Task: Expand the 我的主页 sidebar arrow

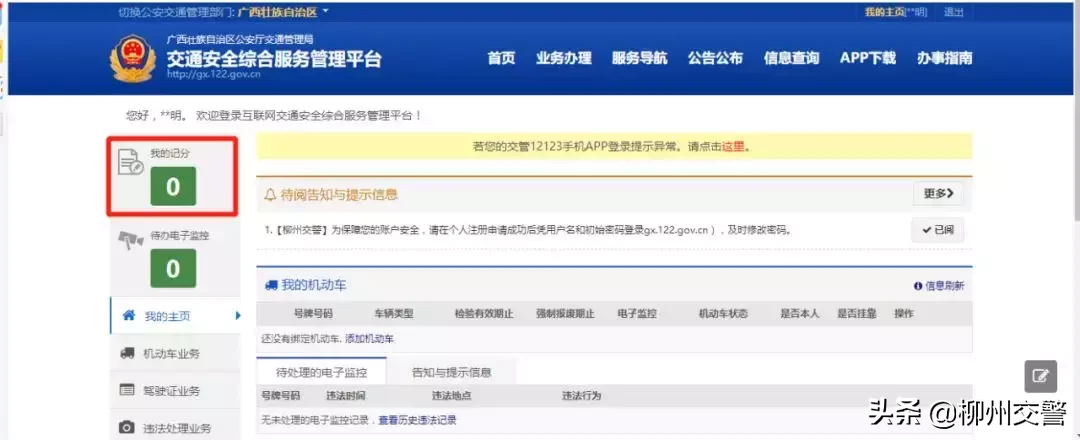Action: (x=238, y=316)
